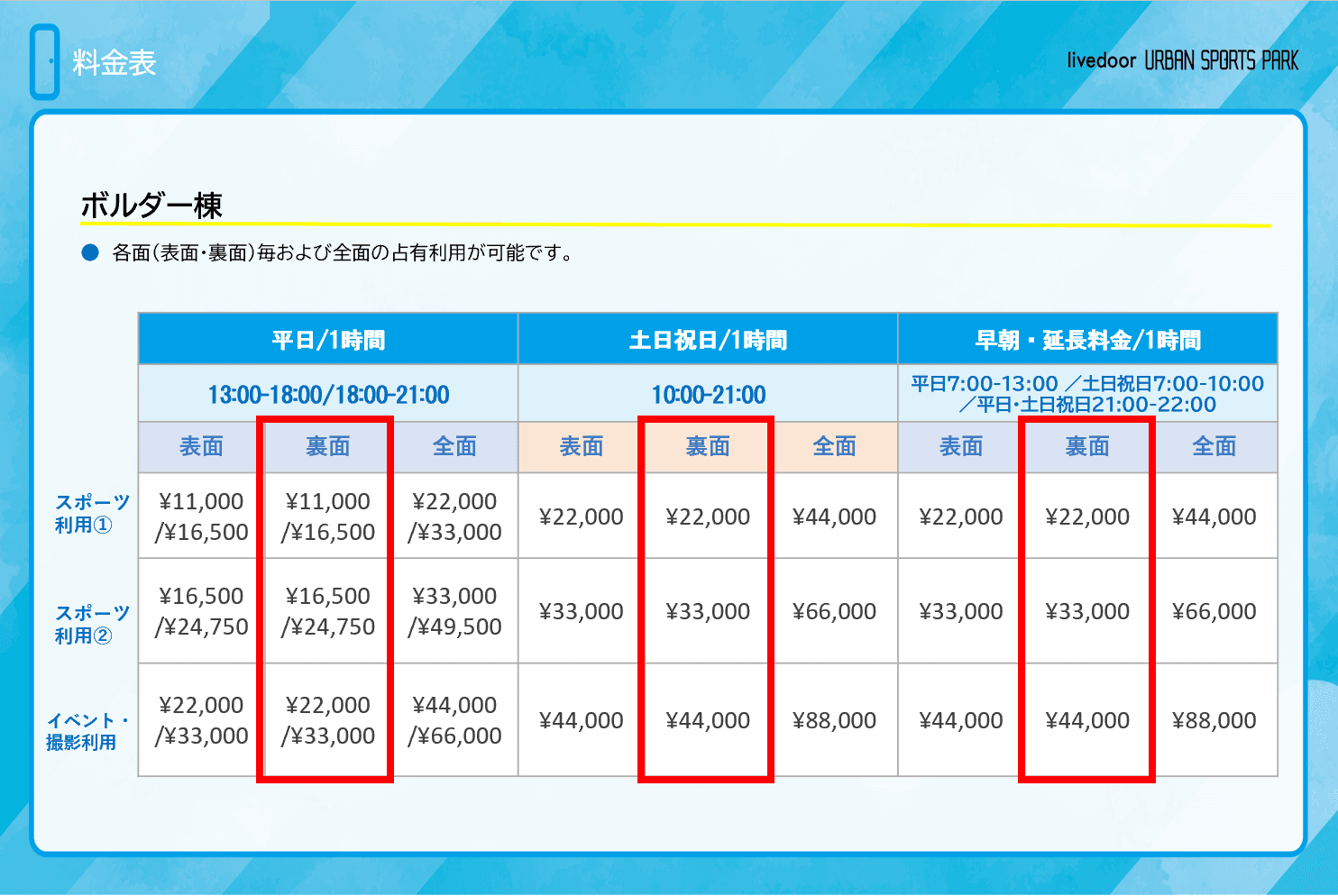Viewport: 1338px width, 896px height.
Task: Select the スポーツ利用① row label
Action: [91, 513]
